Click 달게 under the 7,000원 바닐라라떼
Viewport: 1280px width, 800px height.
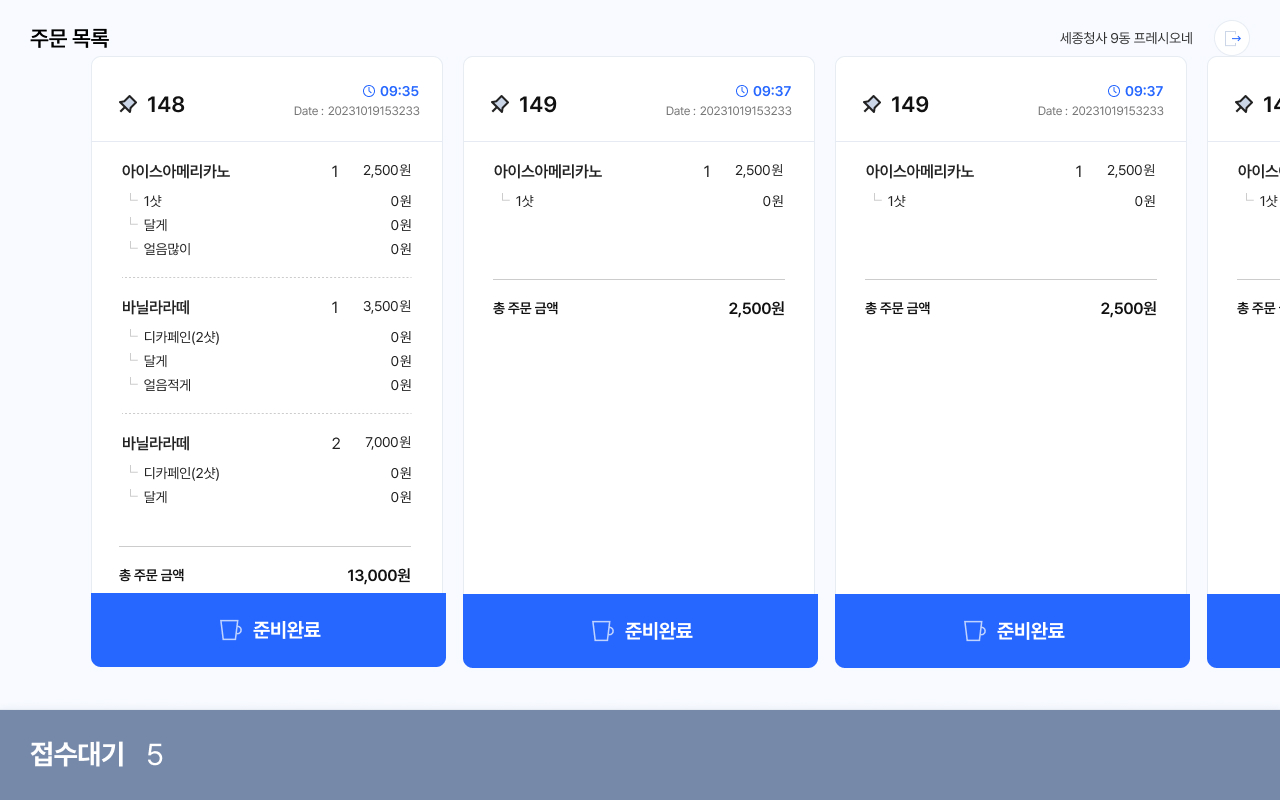coord(155,497)
